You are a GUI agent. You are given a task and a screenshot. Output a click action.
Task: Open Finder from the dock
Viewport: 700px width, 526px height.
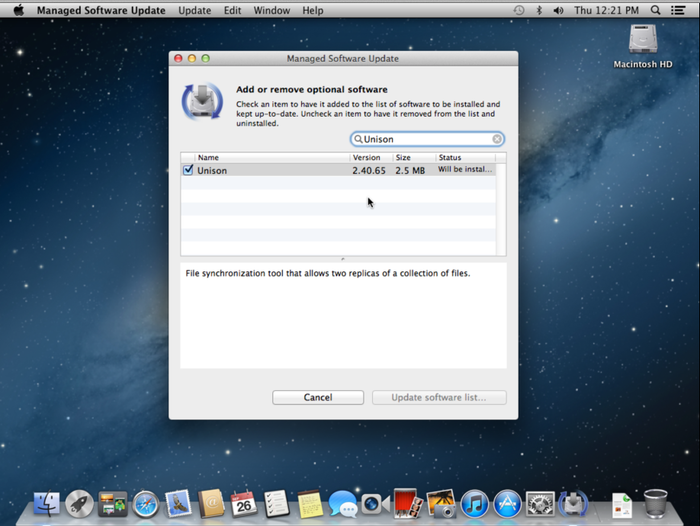[48, 503]
